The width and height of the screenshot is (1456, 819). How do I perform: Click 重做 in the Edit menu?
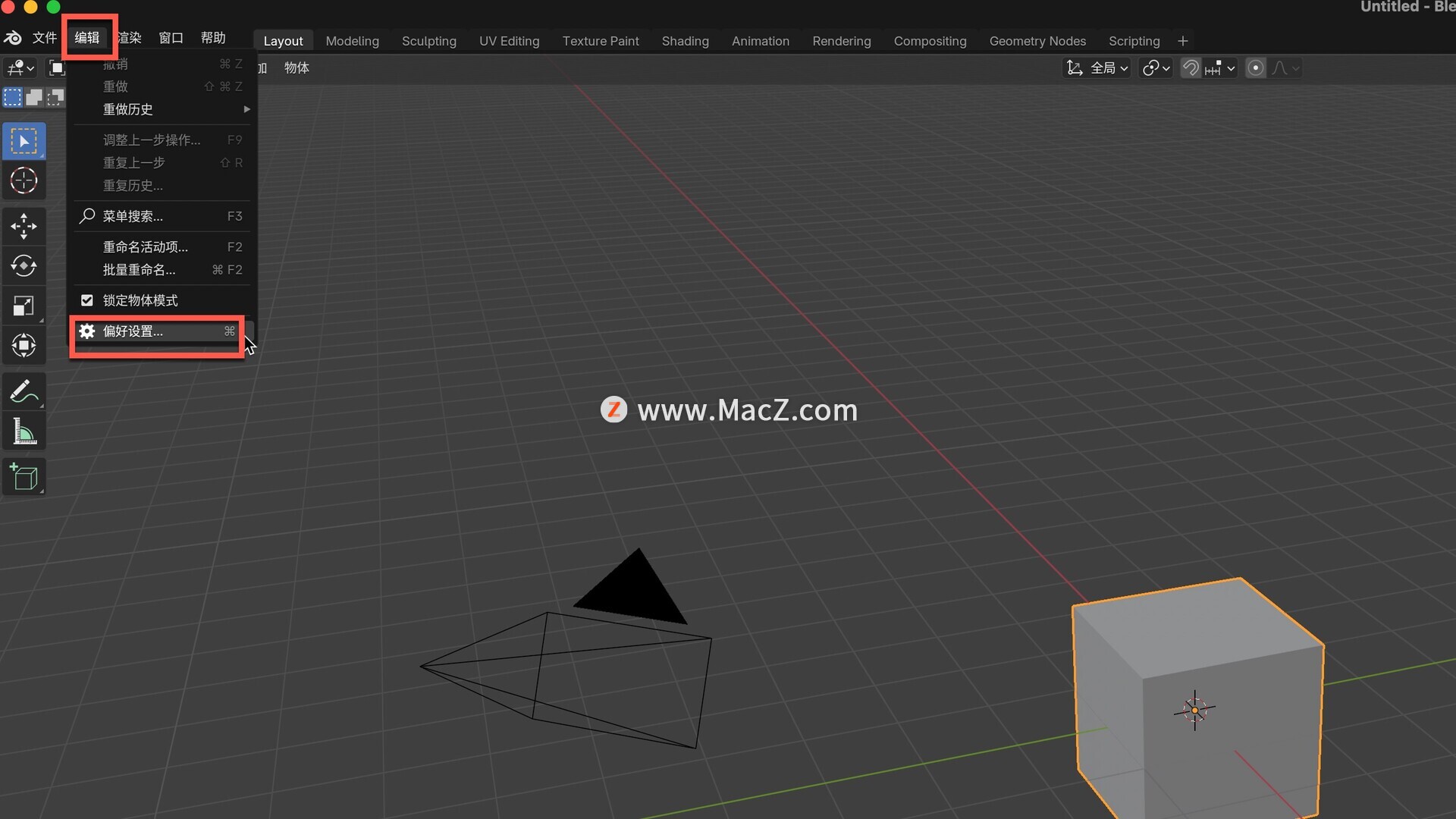click(162, 86)
